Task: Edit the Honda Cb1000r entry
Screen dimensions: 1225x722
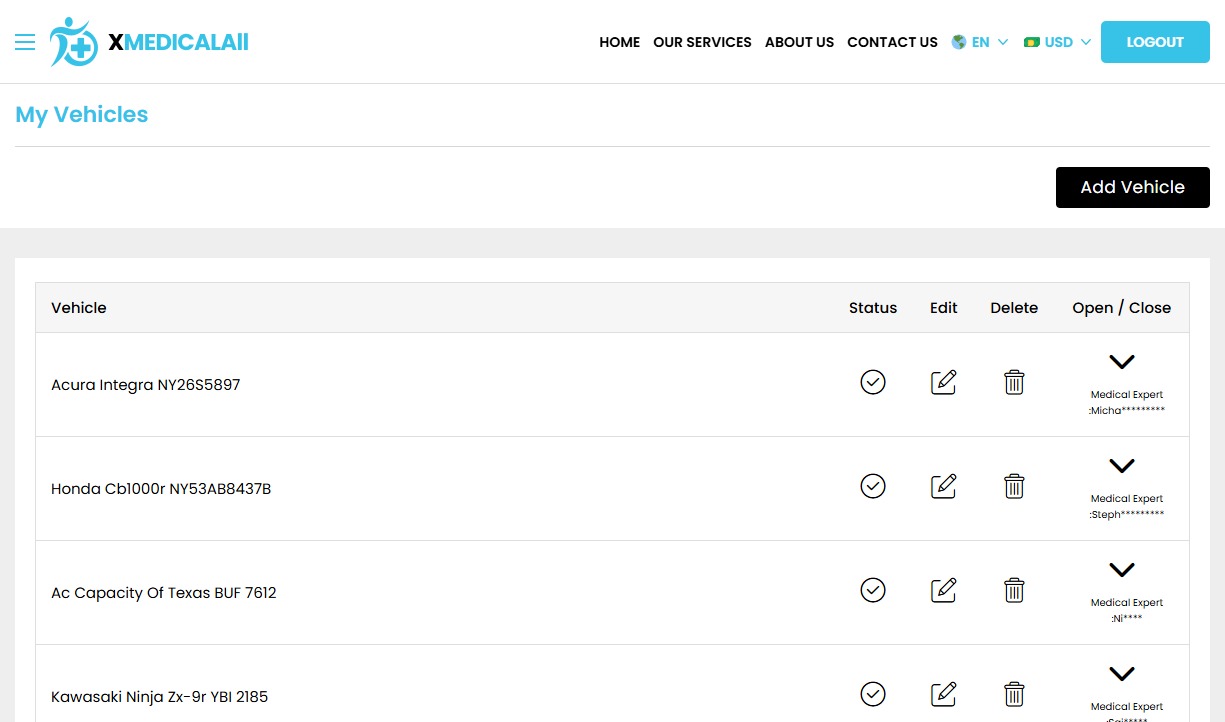Action: click(943, 487)
